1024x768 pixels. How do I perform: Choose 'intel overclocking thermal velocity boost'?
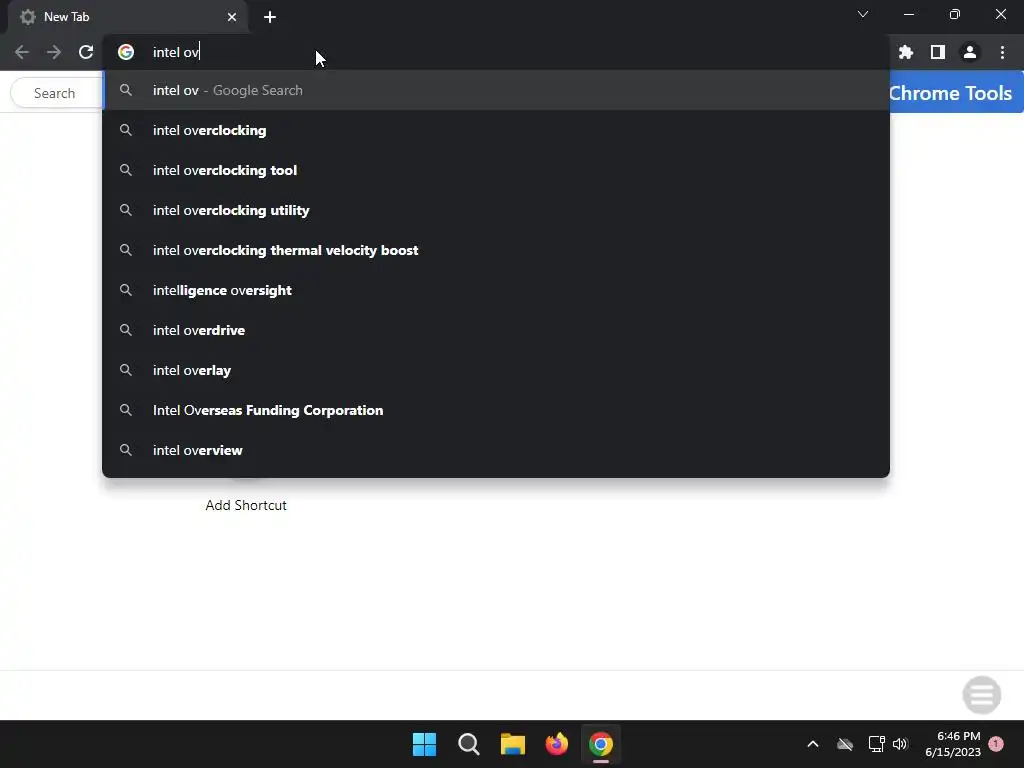point(496,250)
